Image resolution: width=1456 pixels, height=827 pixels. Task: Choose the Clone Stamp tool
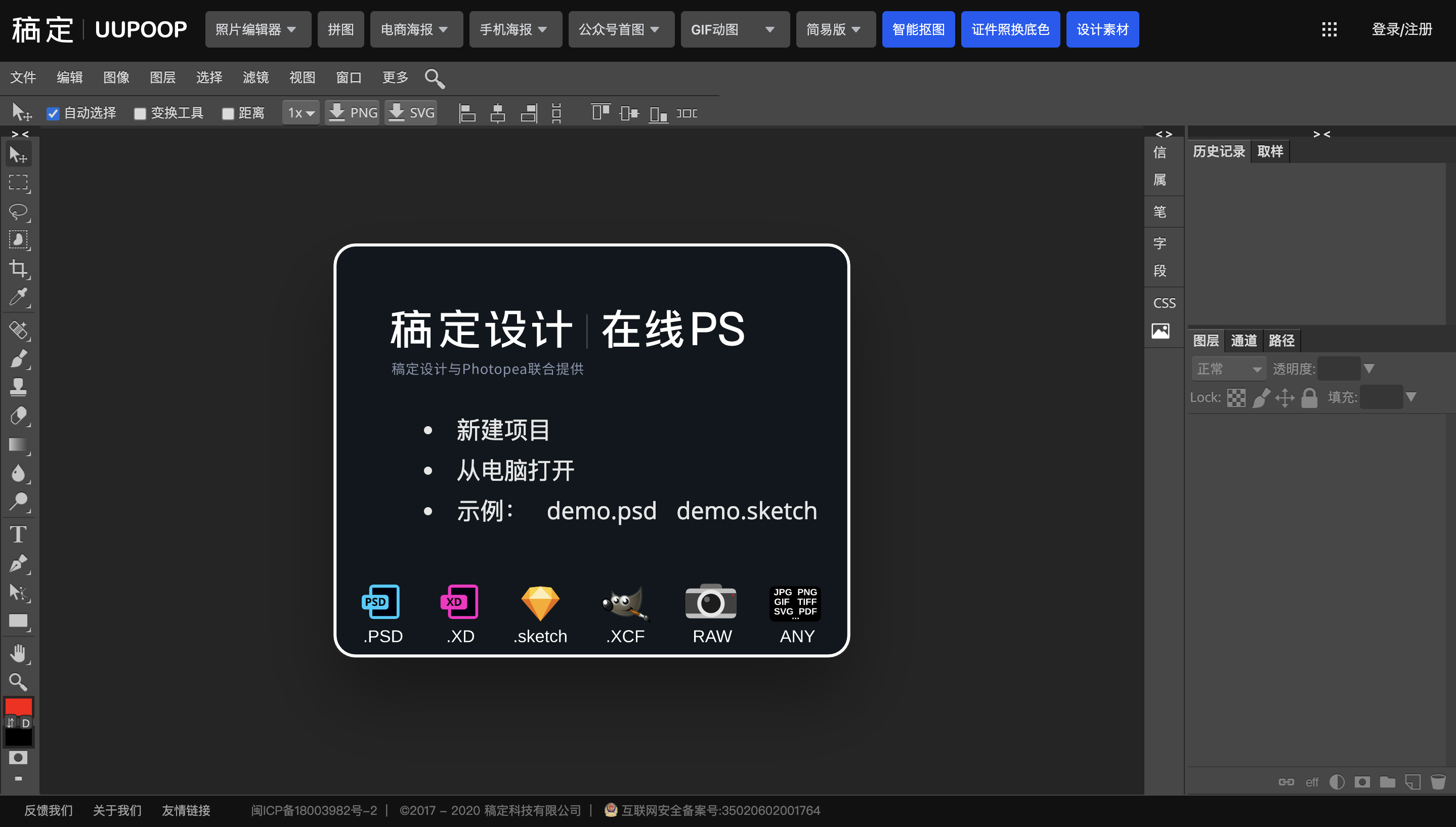[18, 387]
